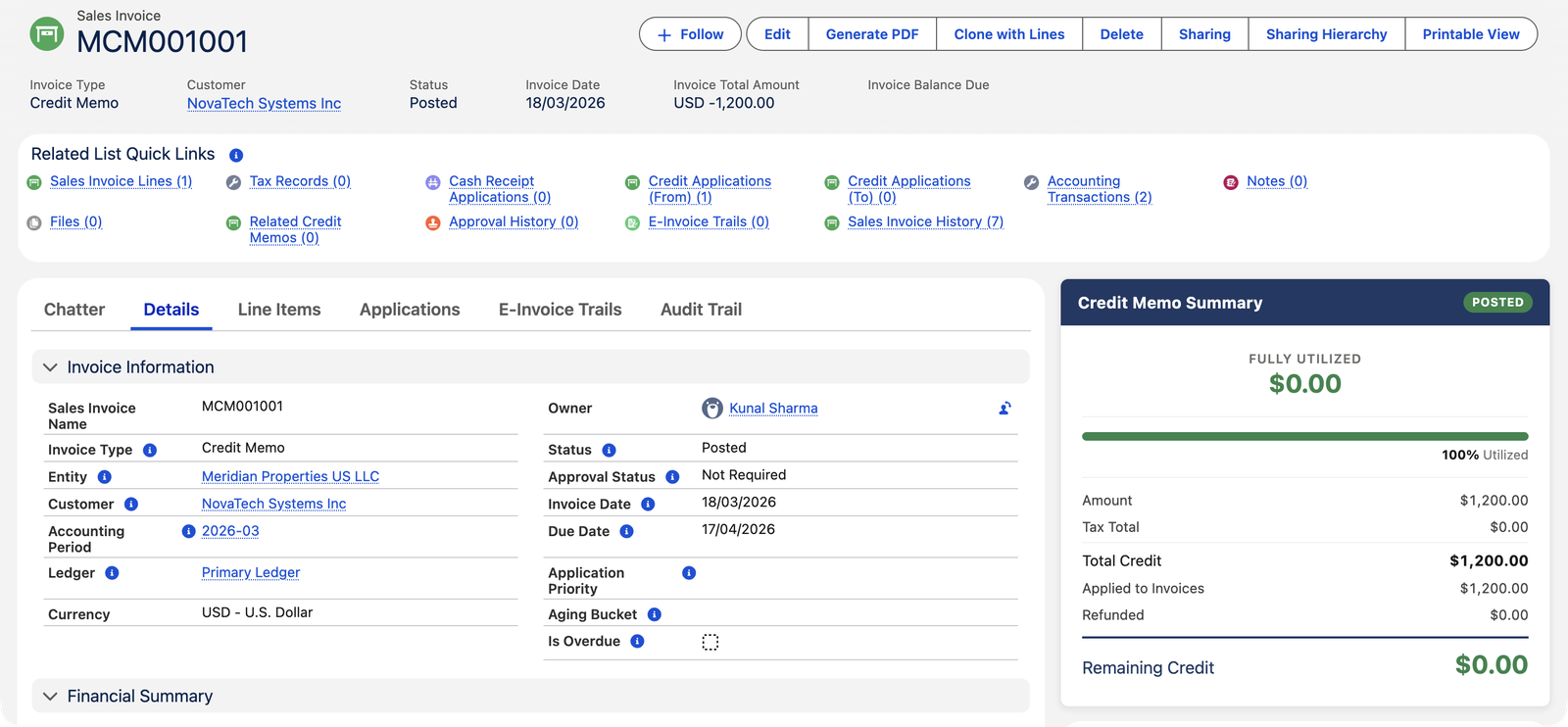Click the credit utilization progress bar
Image resolution: width=1568 pixels, height=727 pixels.
1305,436
